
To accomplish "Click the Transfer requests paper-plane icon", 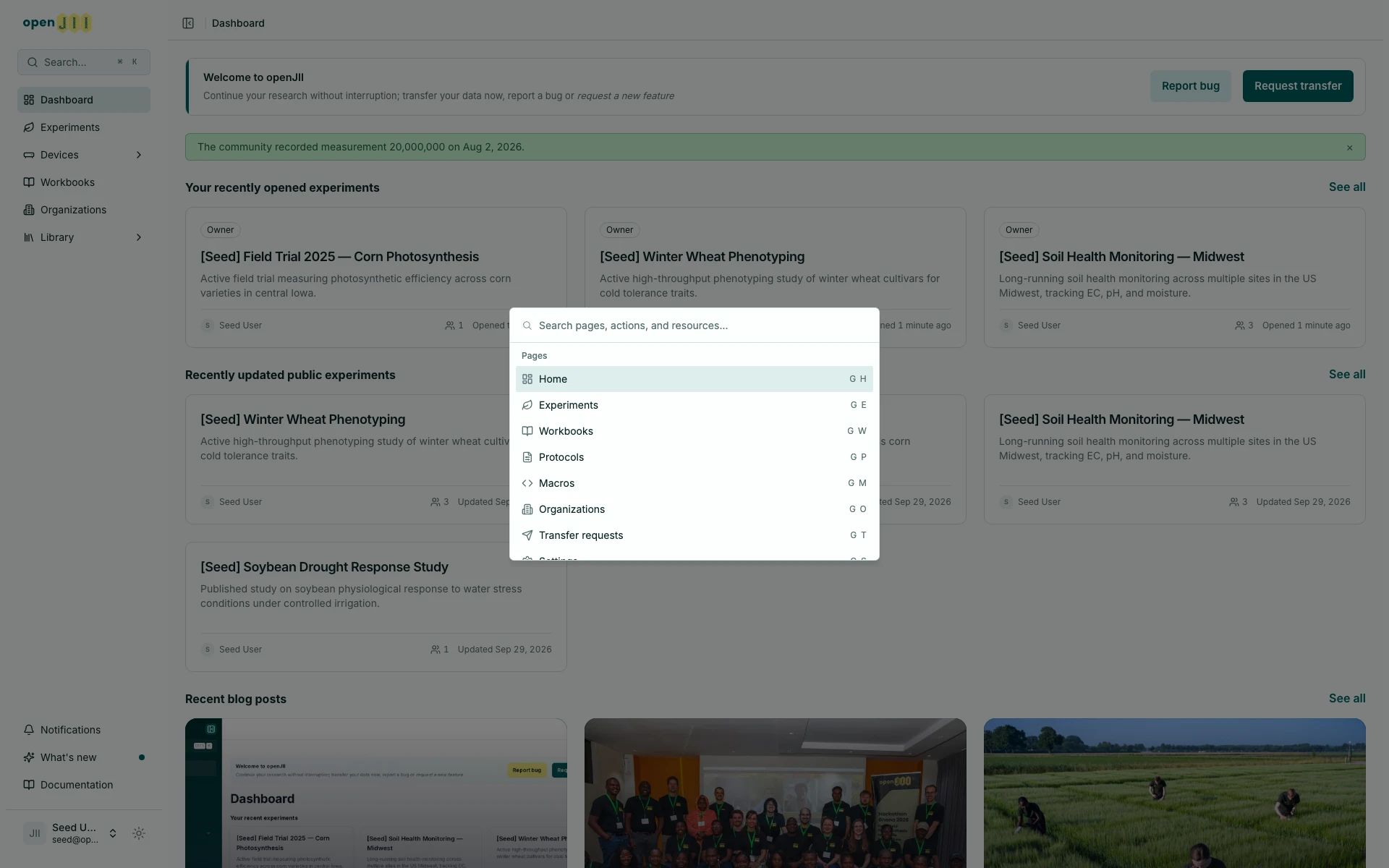I will click(527, 535).
